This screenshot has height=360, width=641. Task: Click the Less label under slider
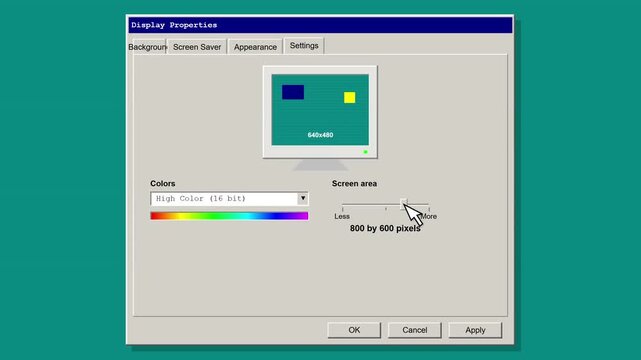pyautogui.click(x=342, y=216)
